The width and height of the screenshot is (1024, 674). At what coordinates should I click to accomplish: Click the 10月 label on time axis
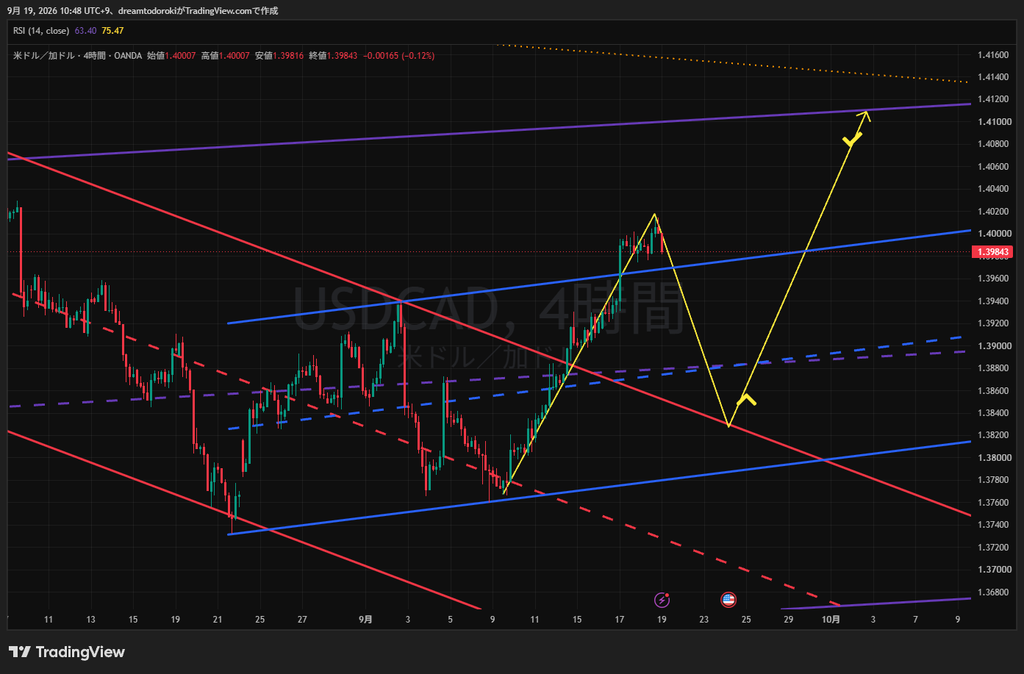tap(831, 619)
